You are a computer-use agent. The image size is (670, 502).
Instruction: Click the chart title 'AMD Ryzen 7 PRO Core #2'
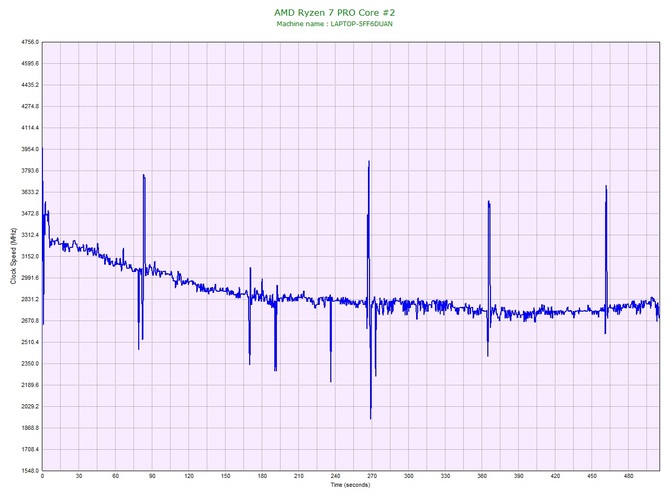point(335,12)
